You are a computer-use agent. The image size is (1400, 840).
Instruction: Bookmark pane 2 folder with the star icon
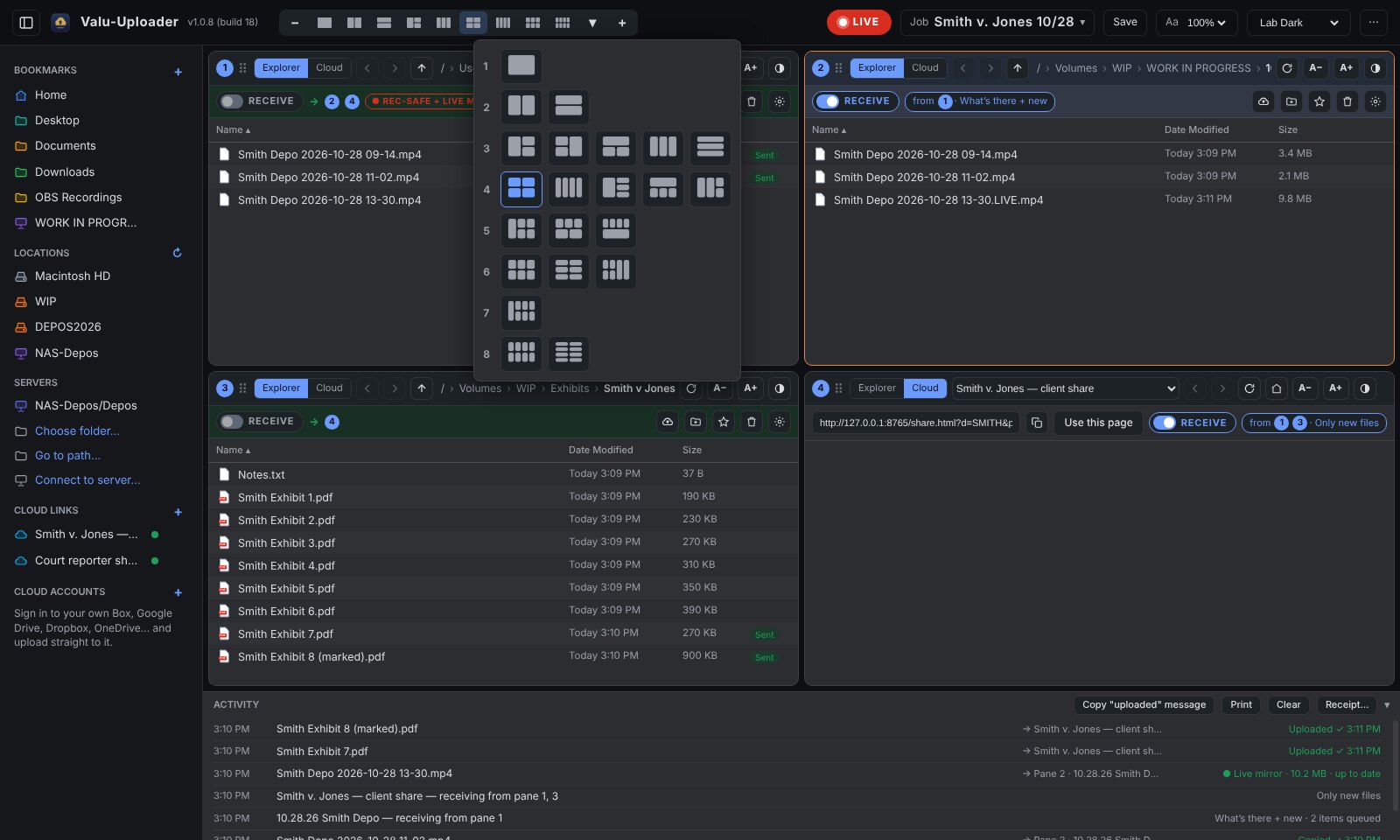1319,101
